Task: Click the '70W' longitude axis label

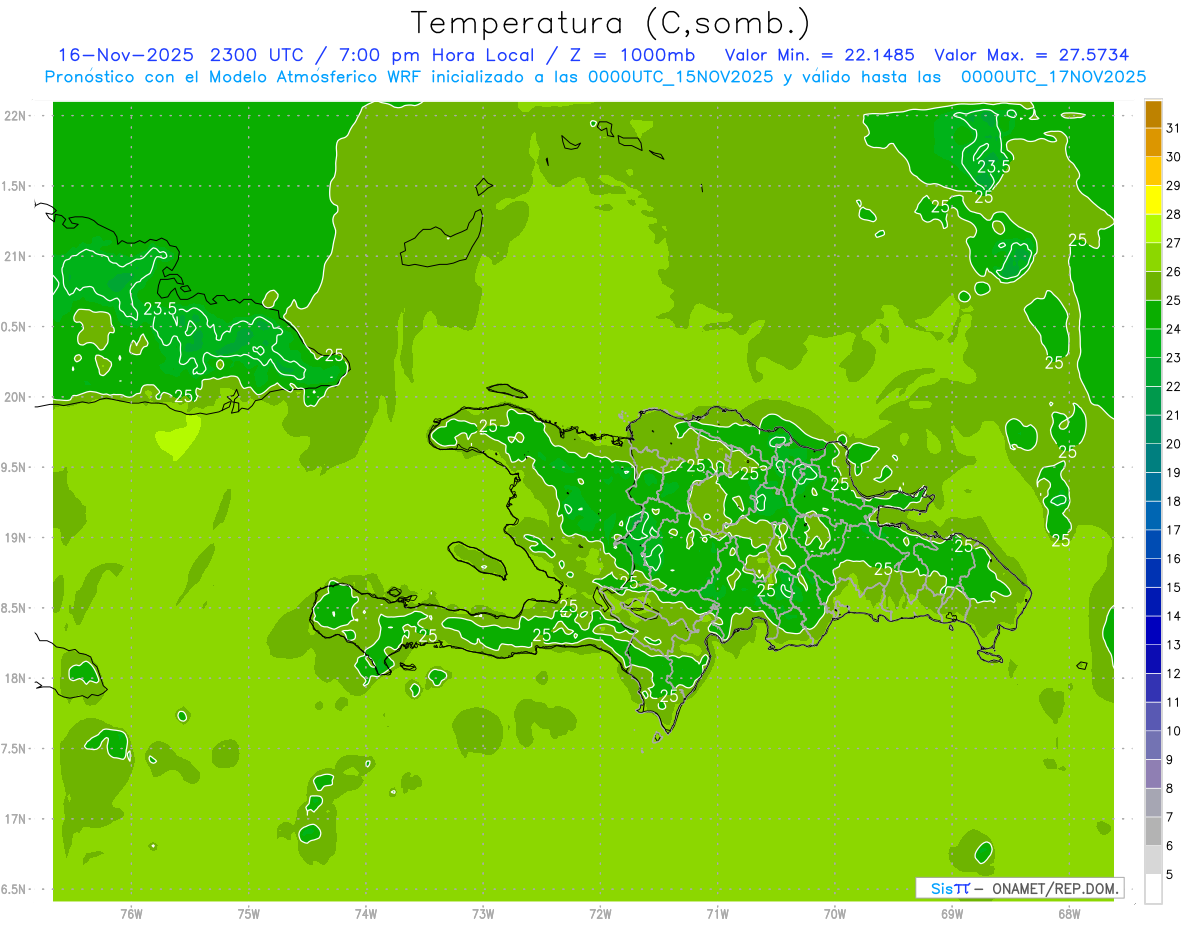Action: (835, 914)
